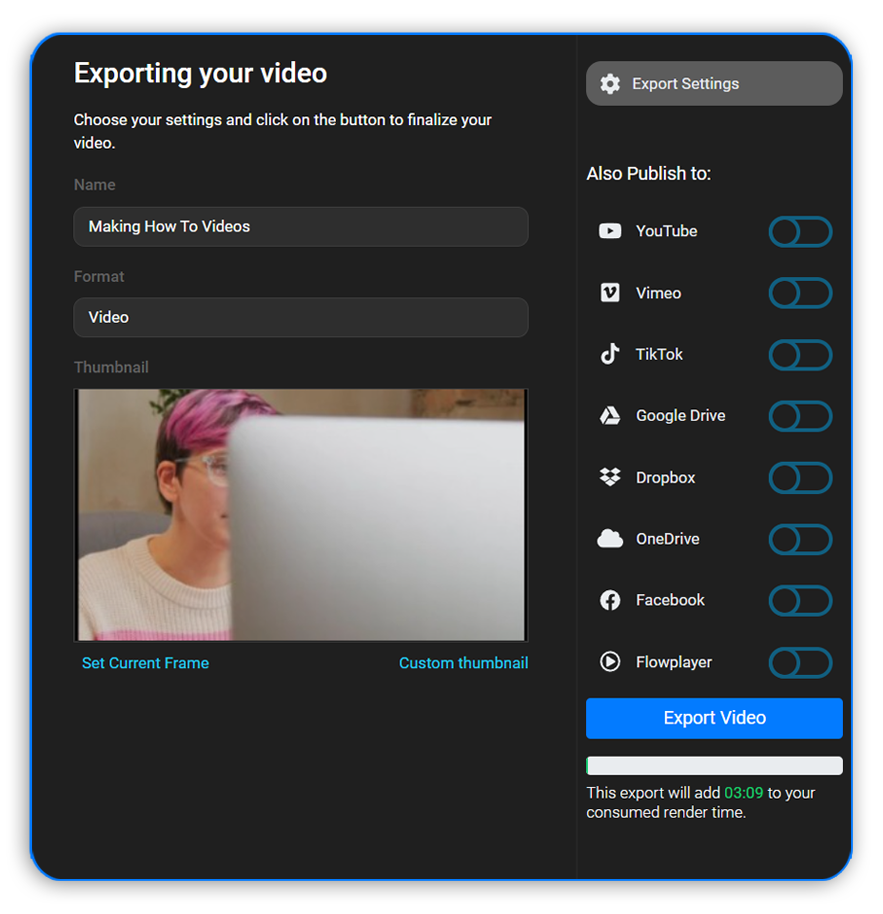Click the OneDrive cloud icon
The width and height of the screenshot is (883, 914).
coord(610,539)
